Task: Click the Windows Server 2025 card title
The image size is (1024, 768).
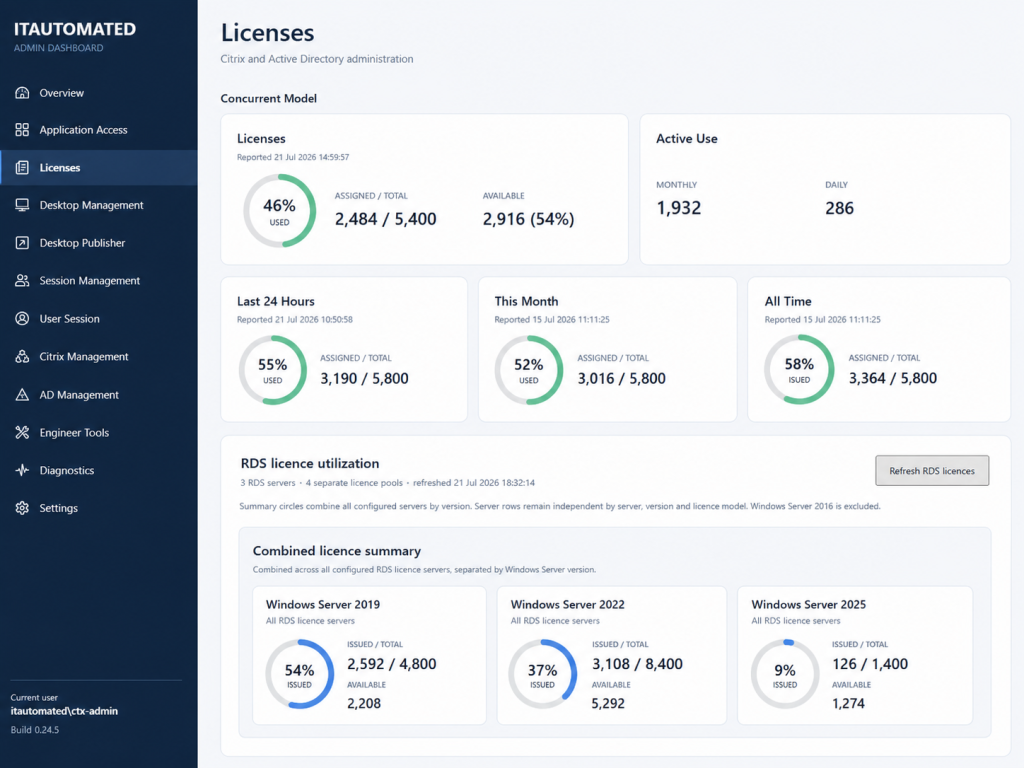Action: tap(808, 605)
